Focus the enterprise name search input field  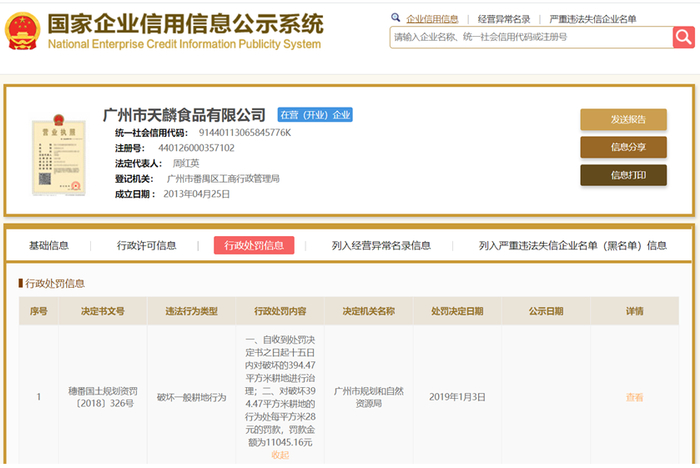click(x=531, y=37)
